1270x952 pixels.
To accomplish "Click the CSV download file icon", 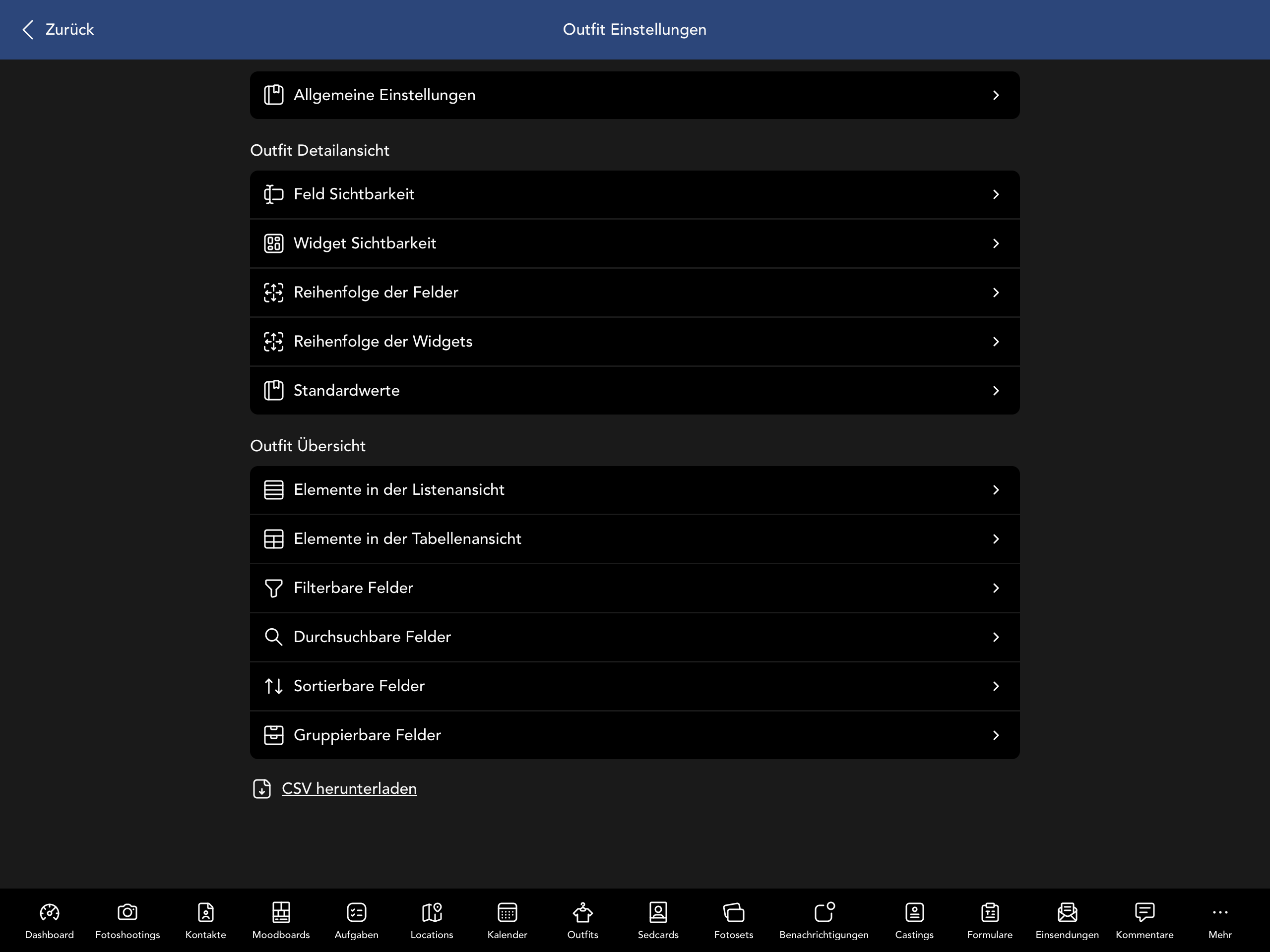I will click(262, 788).
